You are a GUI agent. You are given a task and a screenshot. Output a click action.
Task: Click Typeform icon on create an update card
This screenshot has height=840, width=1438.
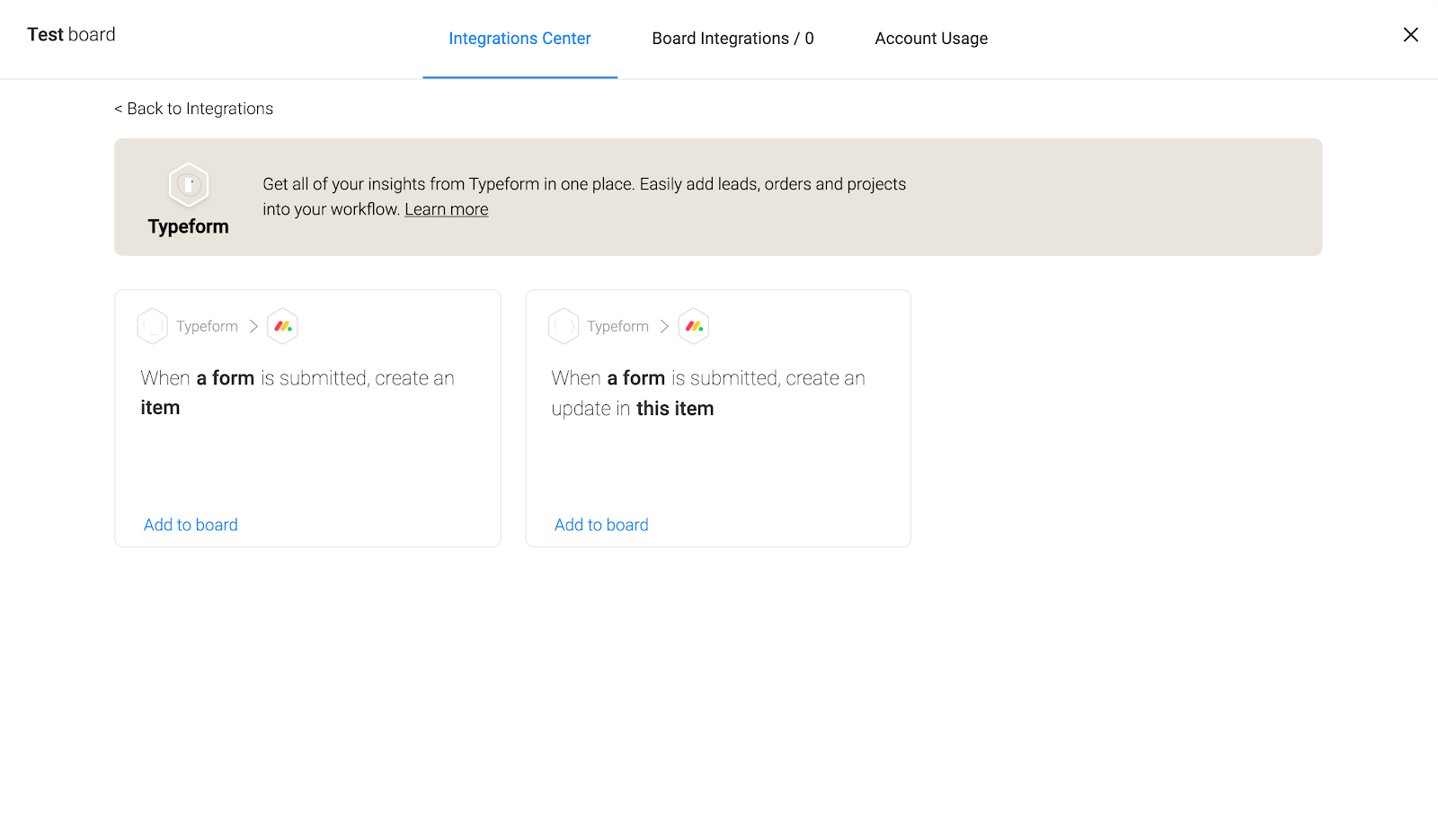(564, 326)
